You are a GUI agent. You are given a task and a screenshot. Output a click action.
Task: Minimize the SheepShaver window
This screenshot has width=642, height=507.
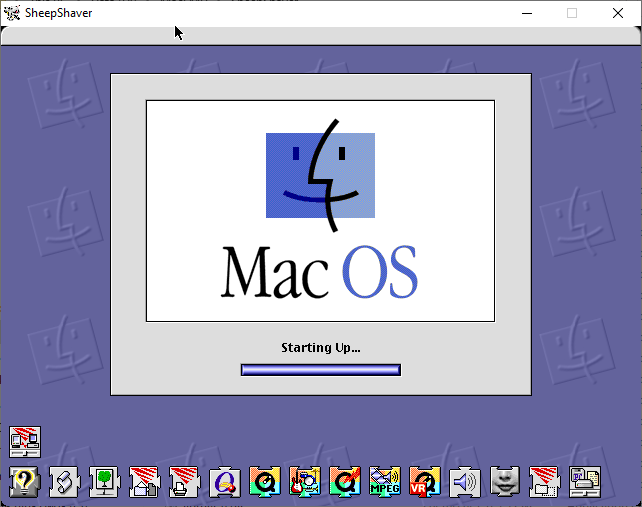click(x=527, y=13)
